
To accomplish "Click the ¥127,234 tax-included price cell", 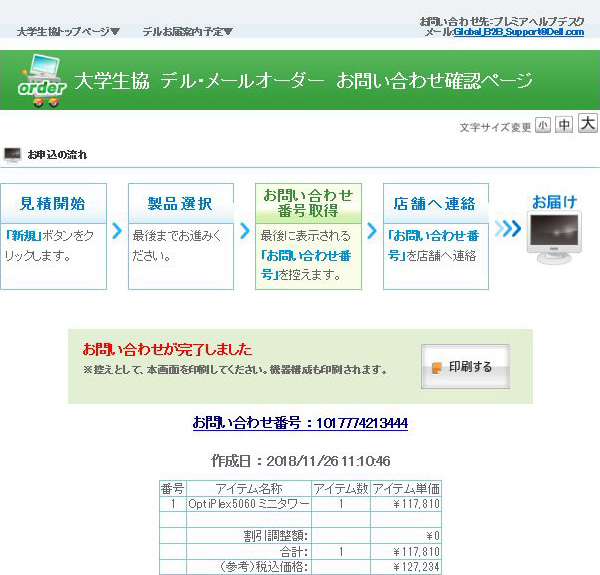I will (406, 567).
